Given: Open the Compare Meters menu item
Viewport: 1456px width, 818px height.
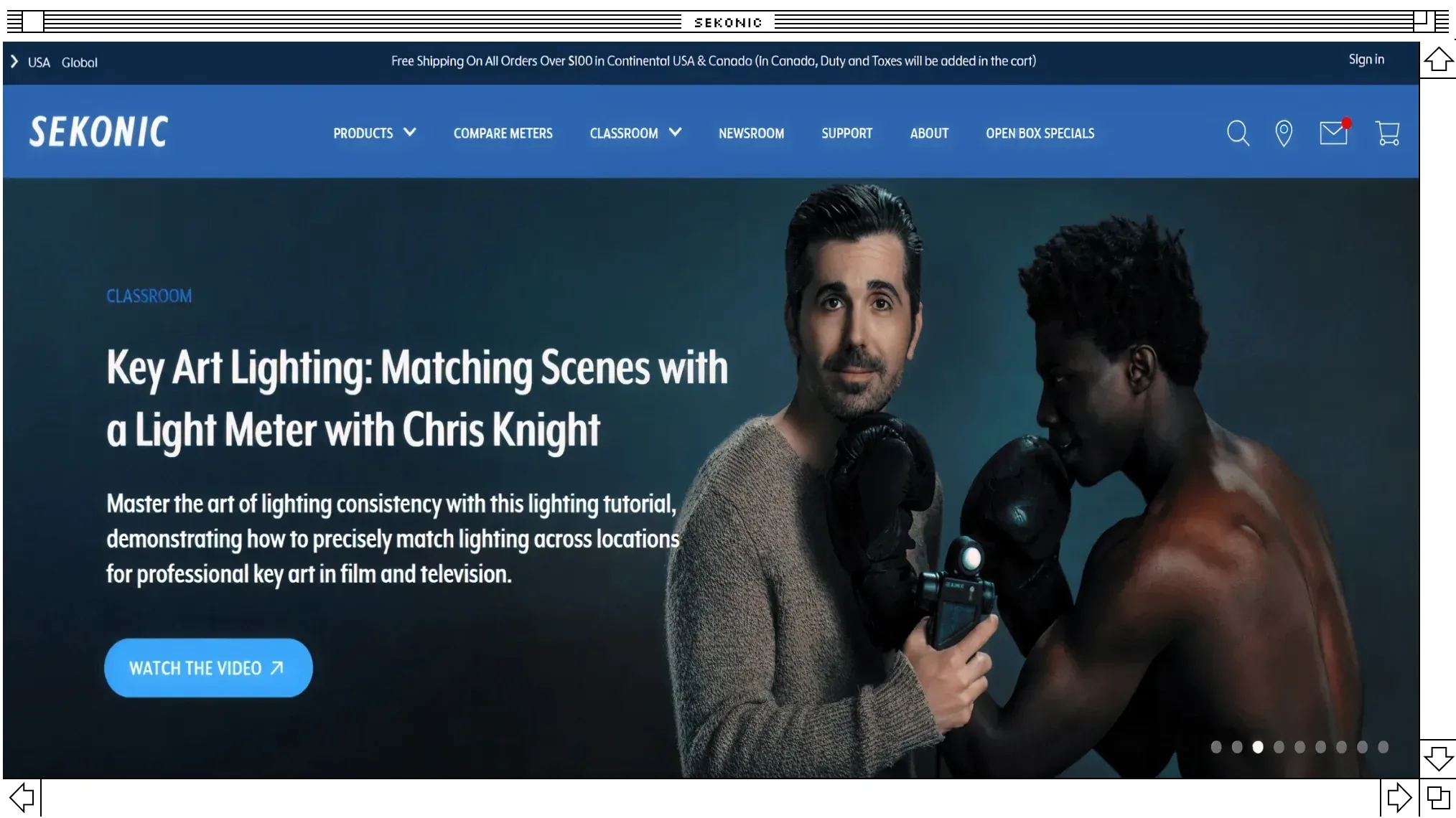Looking at the screenshot, I should click(503, 133).
